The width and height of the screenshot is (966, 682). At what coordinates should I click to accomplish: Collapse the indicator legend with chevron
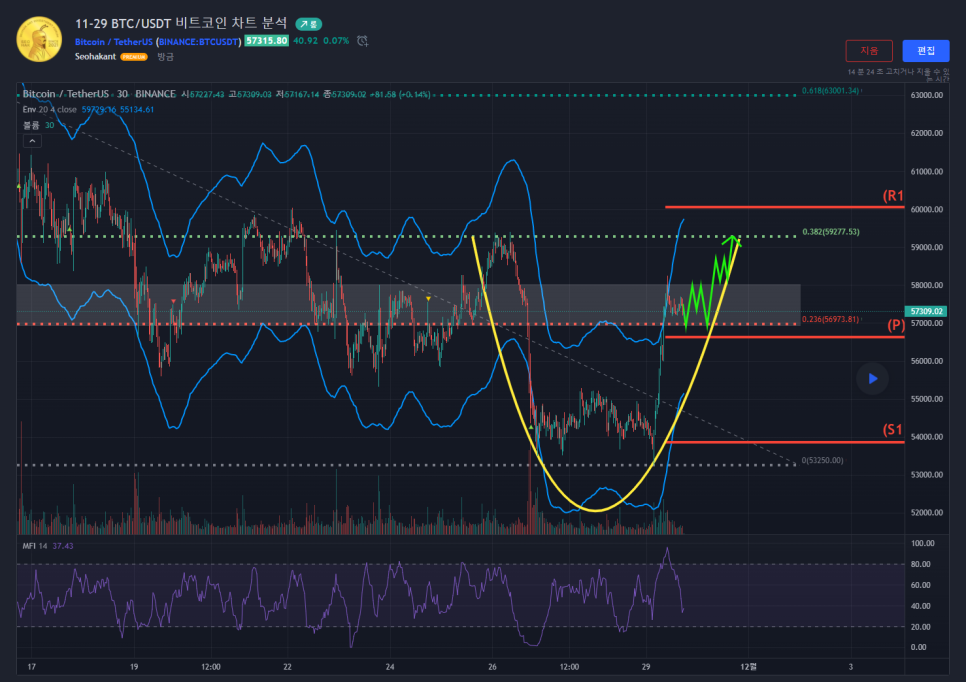pyautogui.click(x=32, y=142)
